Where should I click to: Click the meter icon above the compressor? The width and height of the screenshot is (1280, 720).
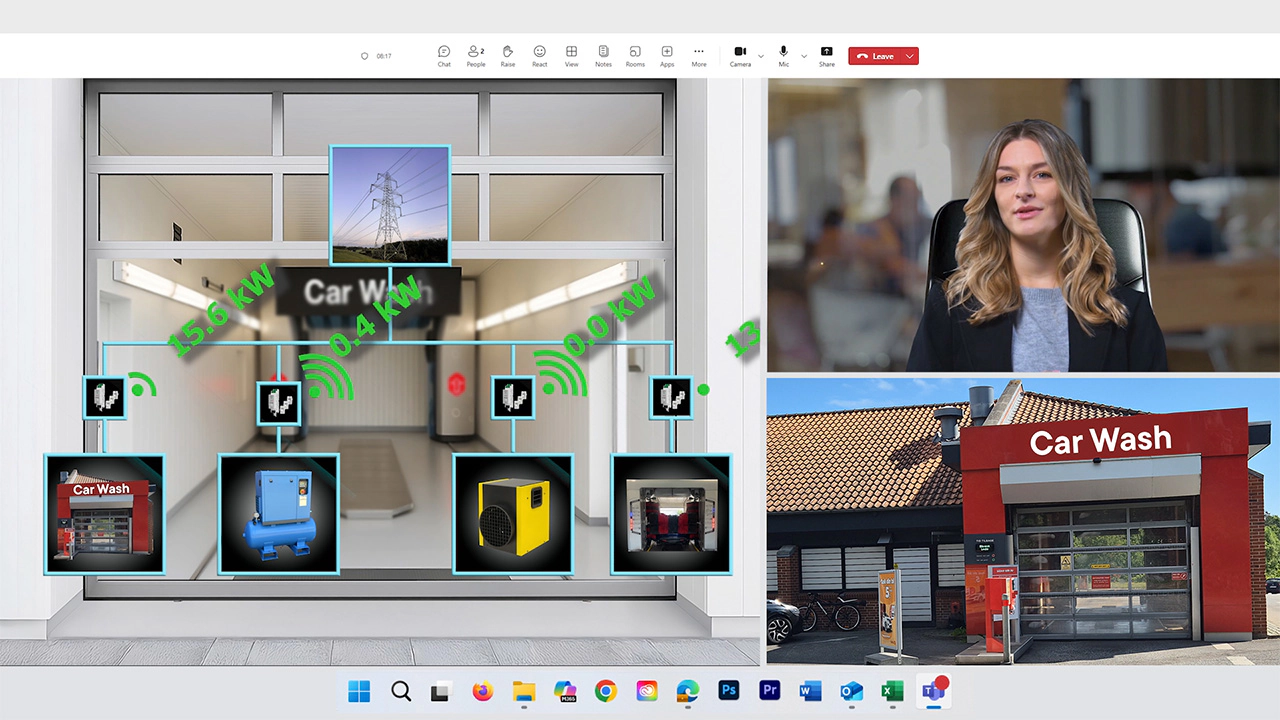click(x=279, y=403)
